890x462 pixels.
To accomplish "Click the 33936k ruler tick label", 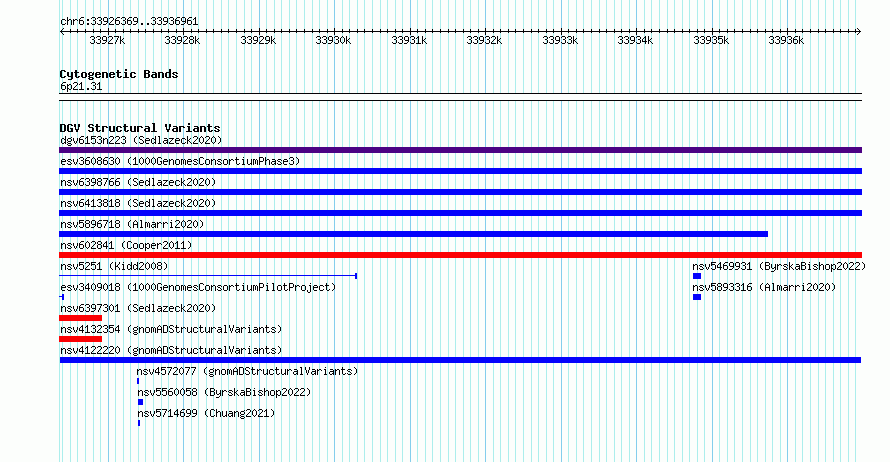I will coord(786,40).
